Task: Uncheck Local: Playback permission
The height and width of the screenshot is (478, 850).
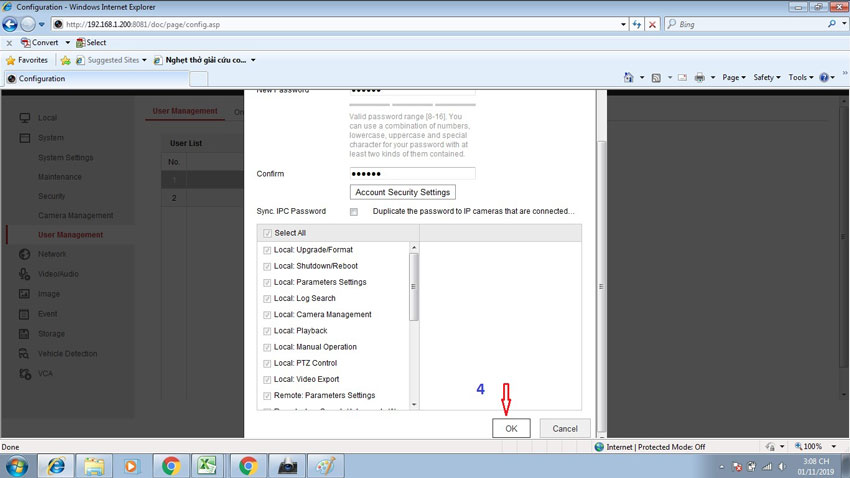Action: pos(267,331)
